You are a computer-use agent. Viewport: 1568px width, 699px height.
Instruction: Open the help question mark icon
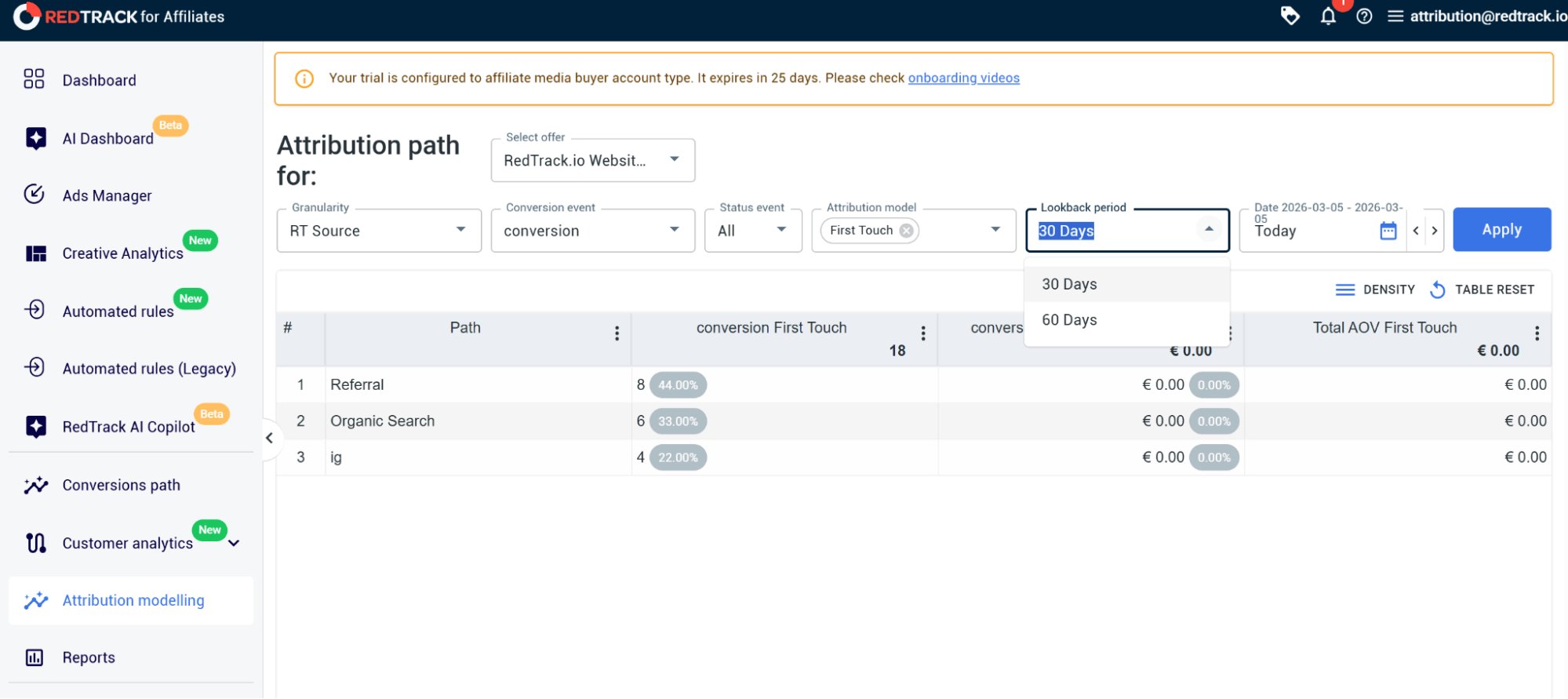(x=1364, y=16)
